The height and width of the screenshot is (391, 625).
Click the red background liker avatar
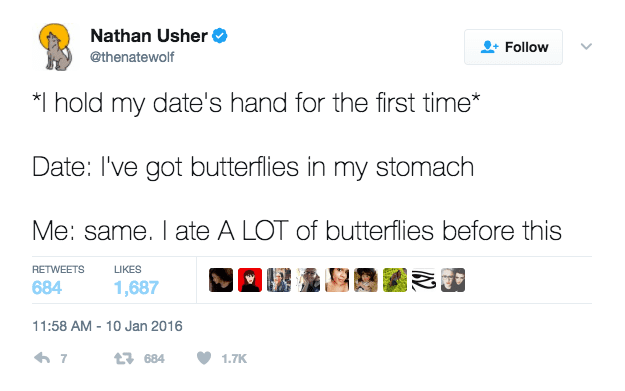pos(250,280)
